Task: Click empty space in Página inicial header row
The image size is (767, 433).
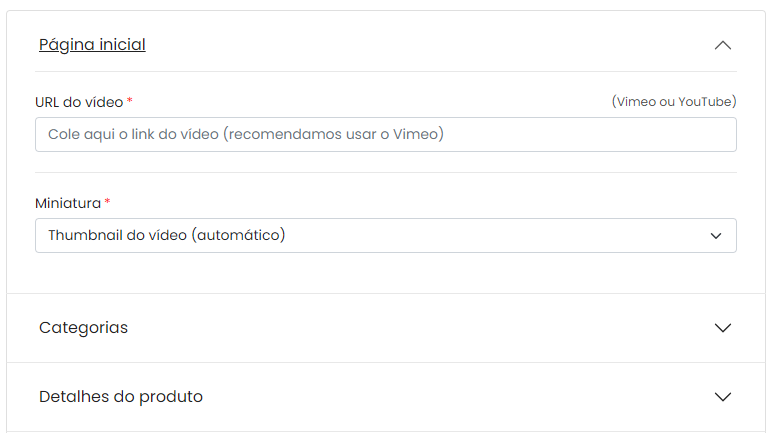Action: [430, 45]
